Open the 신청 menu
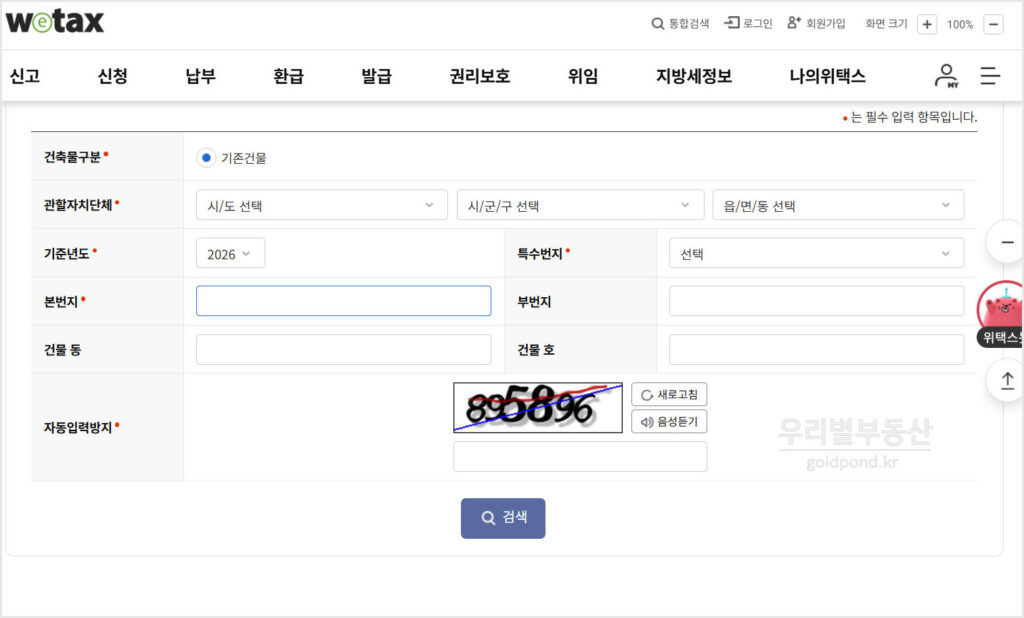 pos(112,76)
